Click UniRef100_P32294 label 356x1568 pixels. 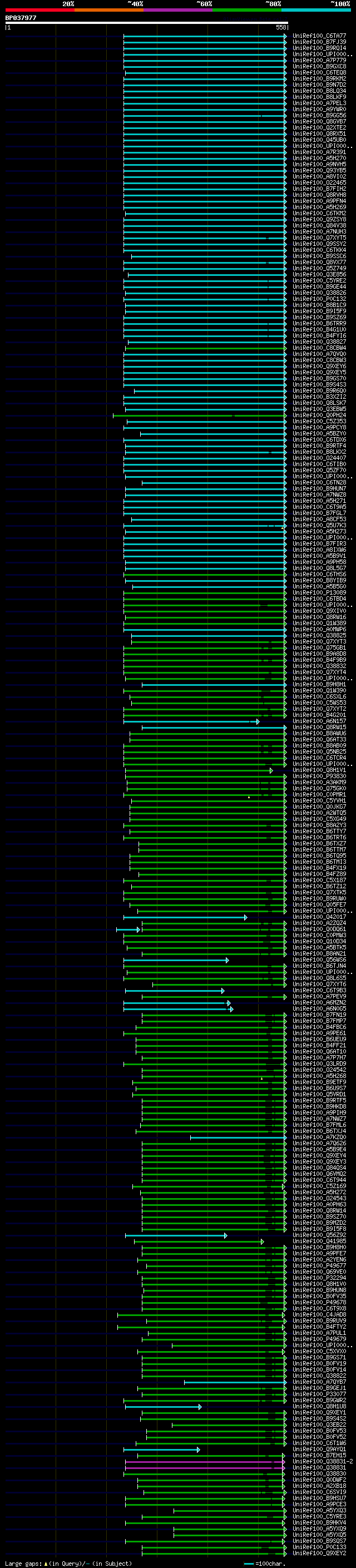click(x=319, y=1278)
